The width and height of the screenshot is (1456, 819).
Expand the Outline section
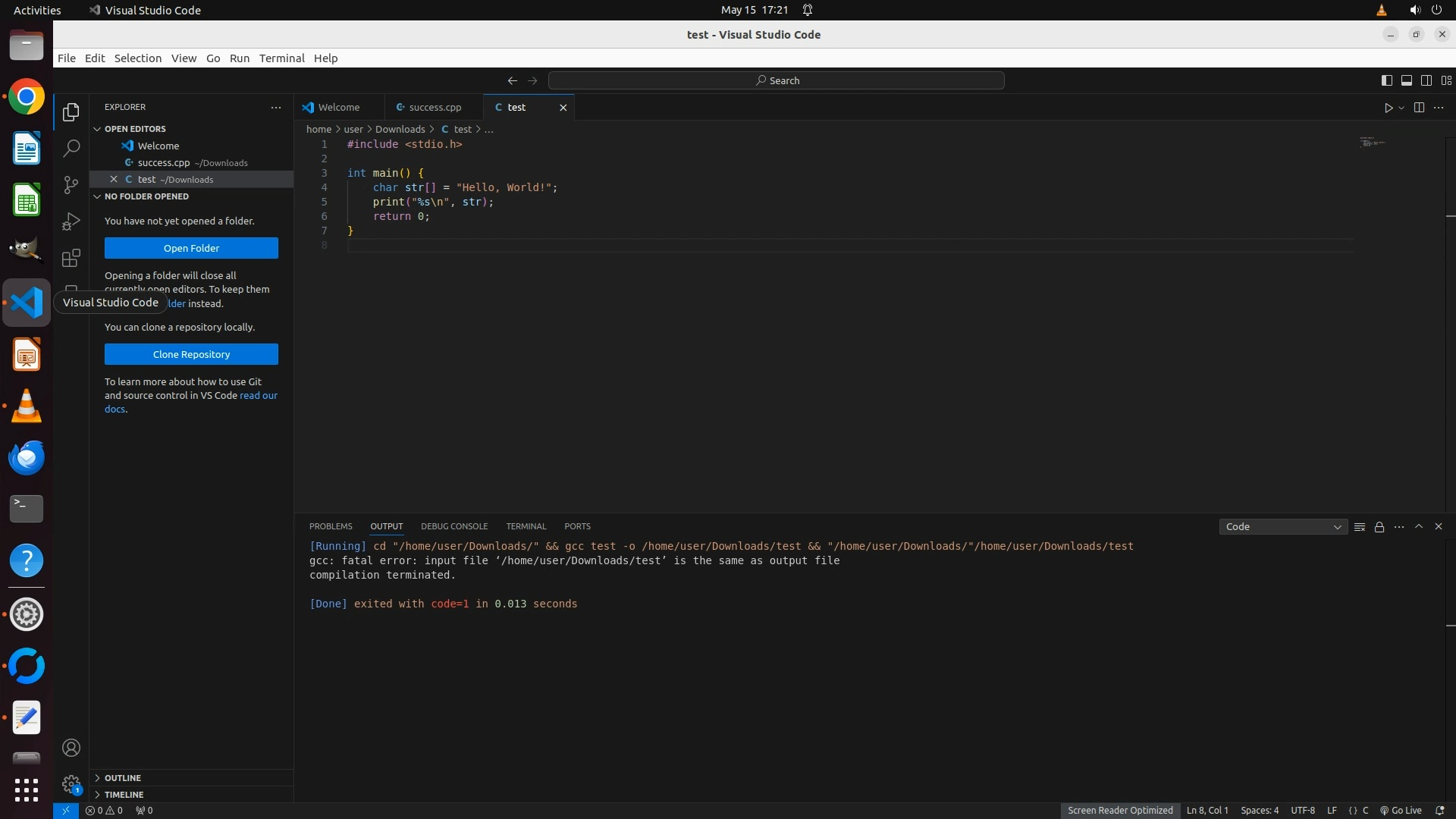click(123, 778)
